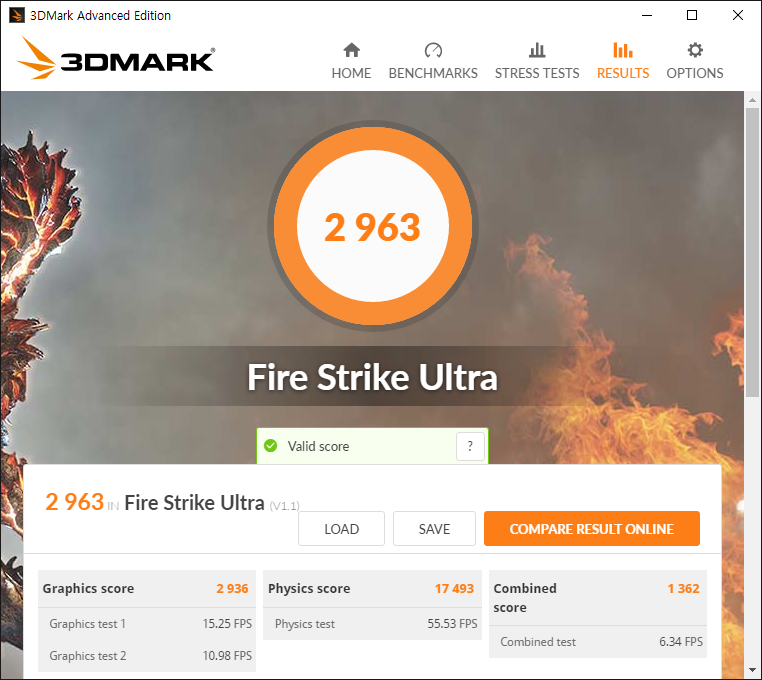762x680 pixels.
Task: Click the LOAD result button
Action: [x=341, y=528]
